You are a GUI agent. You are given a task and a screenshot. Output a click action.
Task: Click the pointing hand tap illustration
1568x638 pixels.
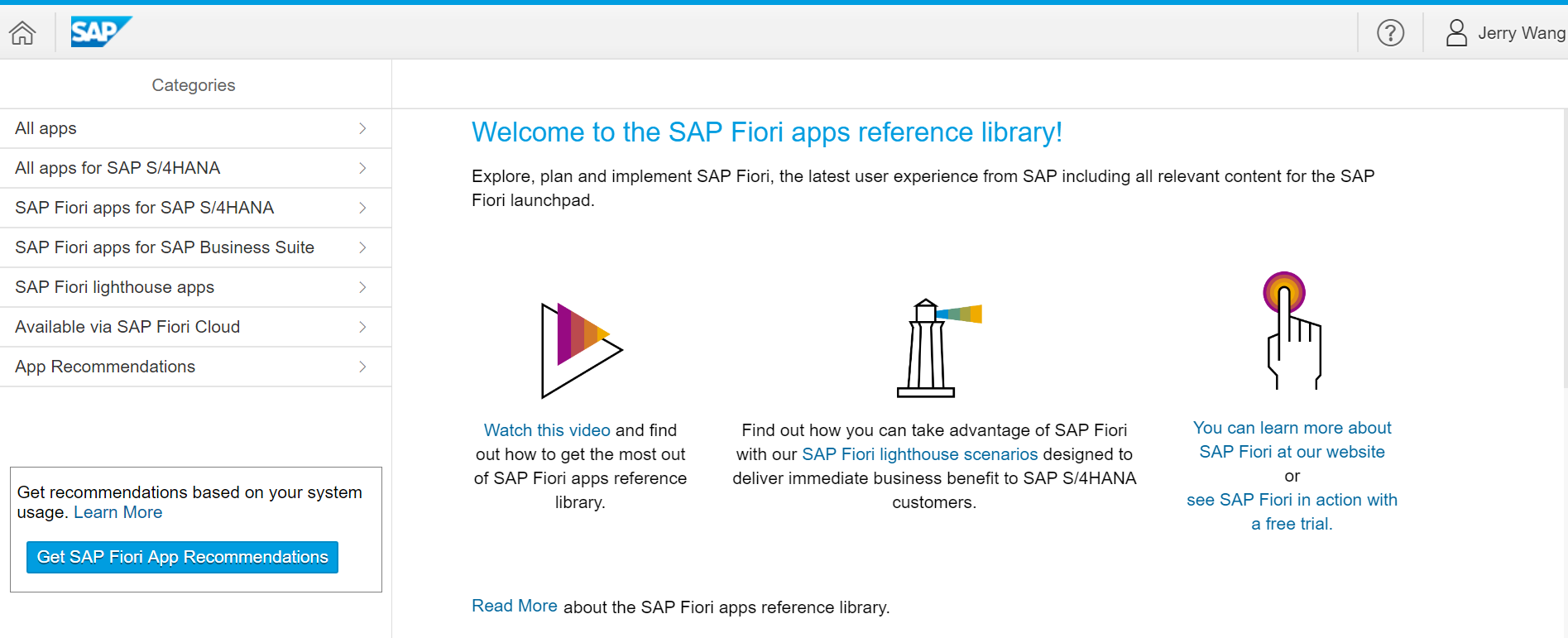pyautogui.click(x=1292, y=330)
